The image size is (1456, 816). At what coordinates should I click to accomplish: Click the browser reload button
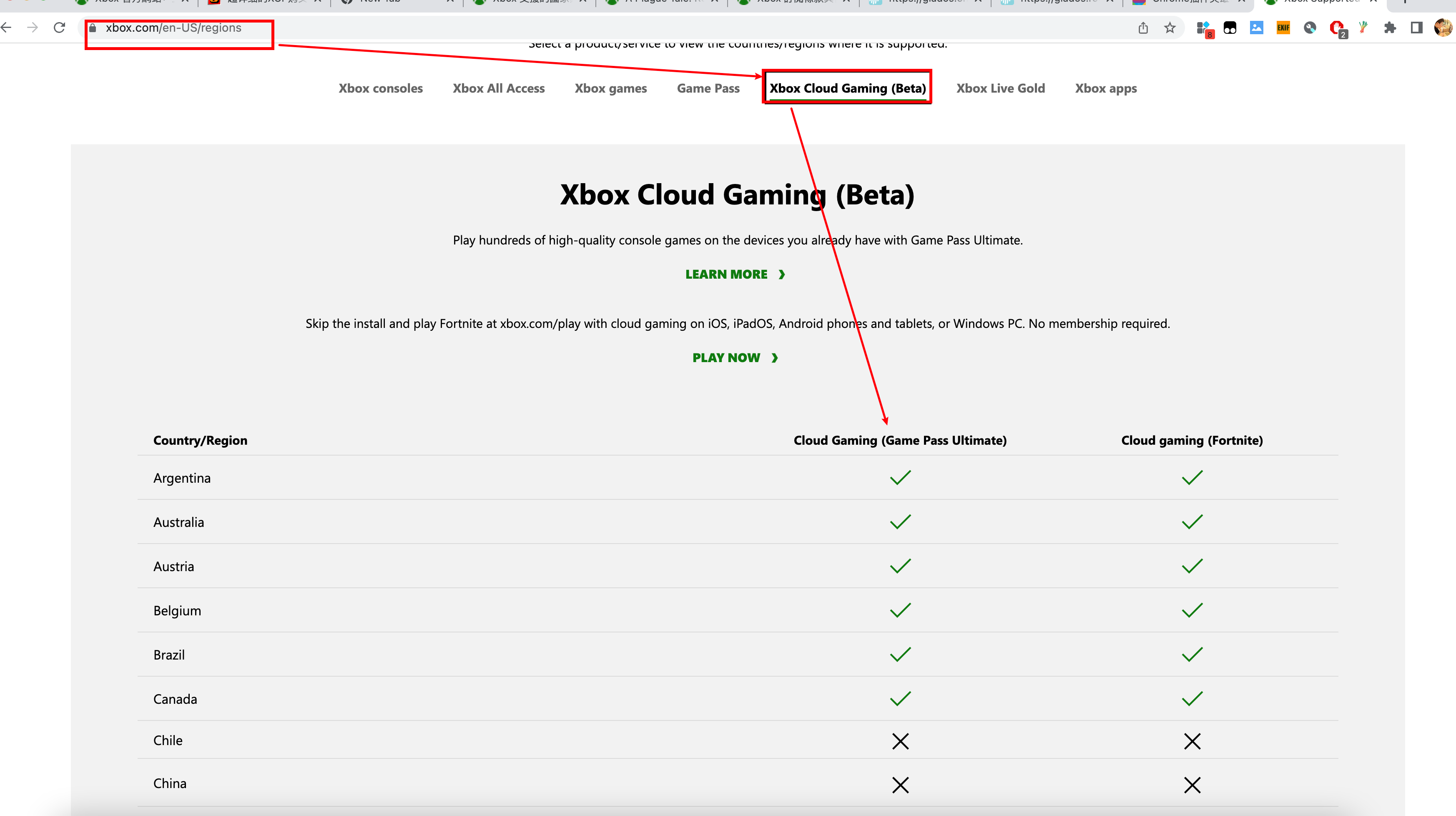[x=59, y=27]
